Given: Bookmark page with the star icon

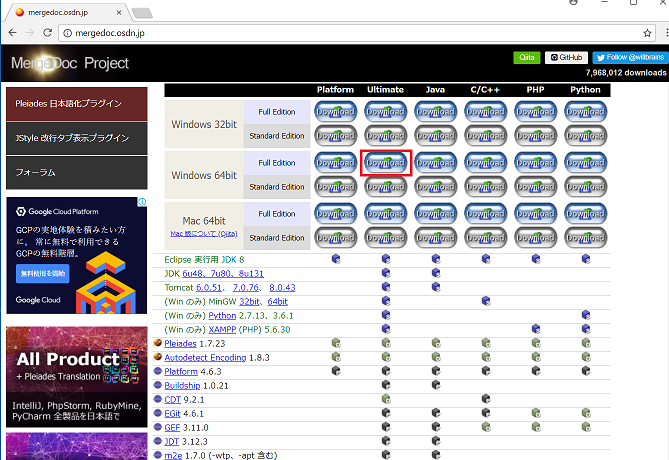Looking at the screenshot, I should (647, 33).
